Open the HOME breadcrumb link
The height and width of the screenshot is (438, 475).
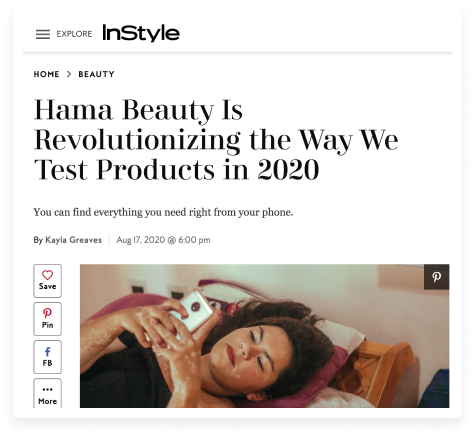click(x=47, y=74)
